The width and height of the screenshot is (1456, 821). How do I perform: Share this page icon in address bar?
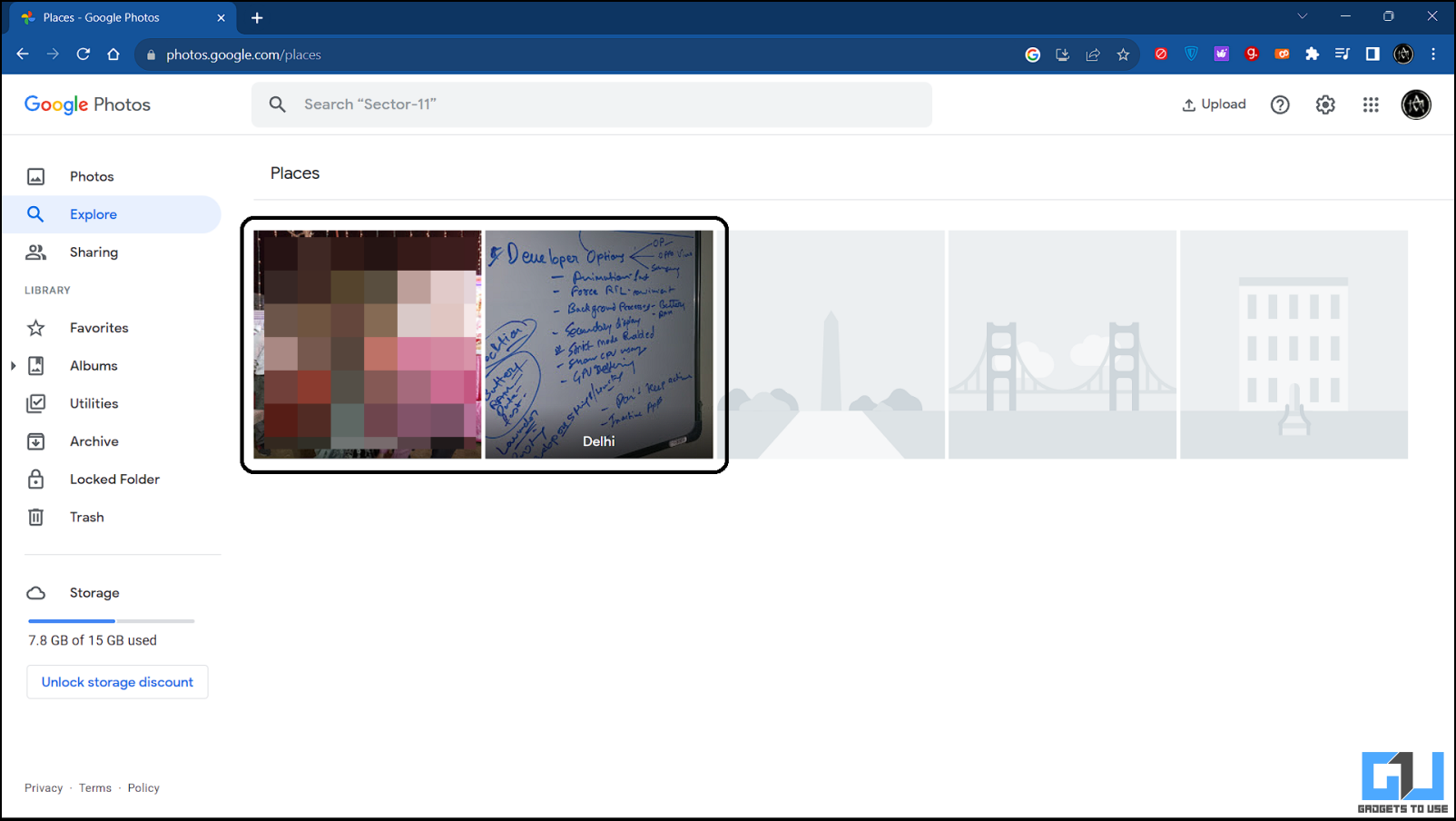[1093, 54]
